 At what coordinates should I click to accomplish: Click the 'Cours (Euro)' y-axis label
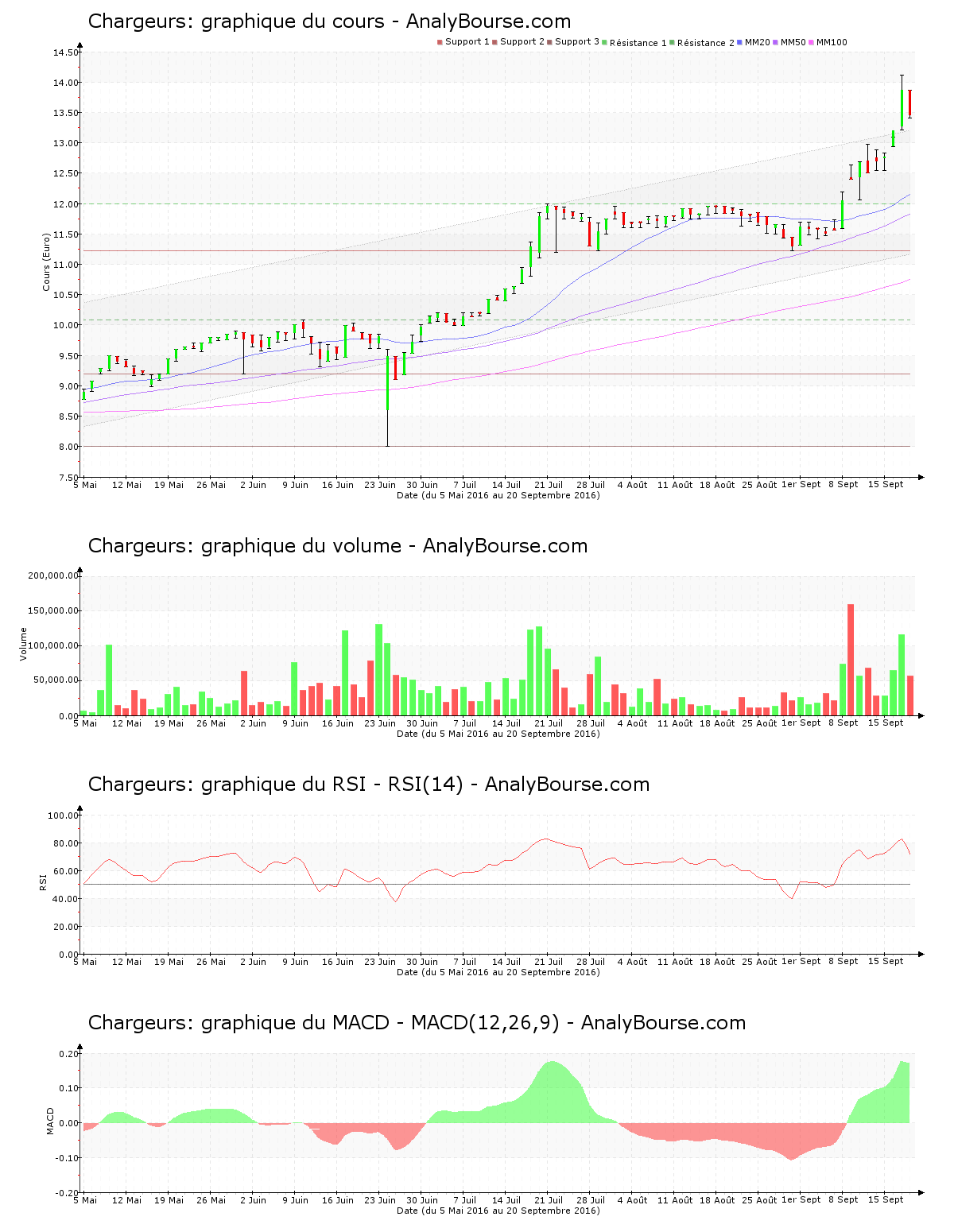pyautogui.click(x=47, y=262)
